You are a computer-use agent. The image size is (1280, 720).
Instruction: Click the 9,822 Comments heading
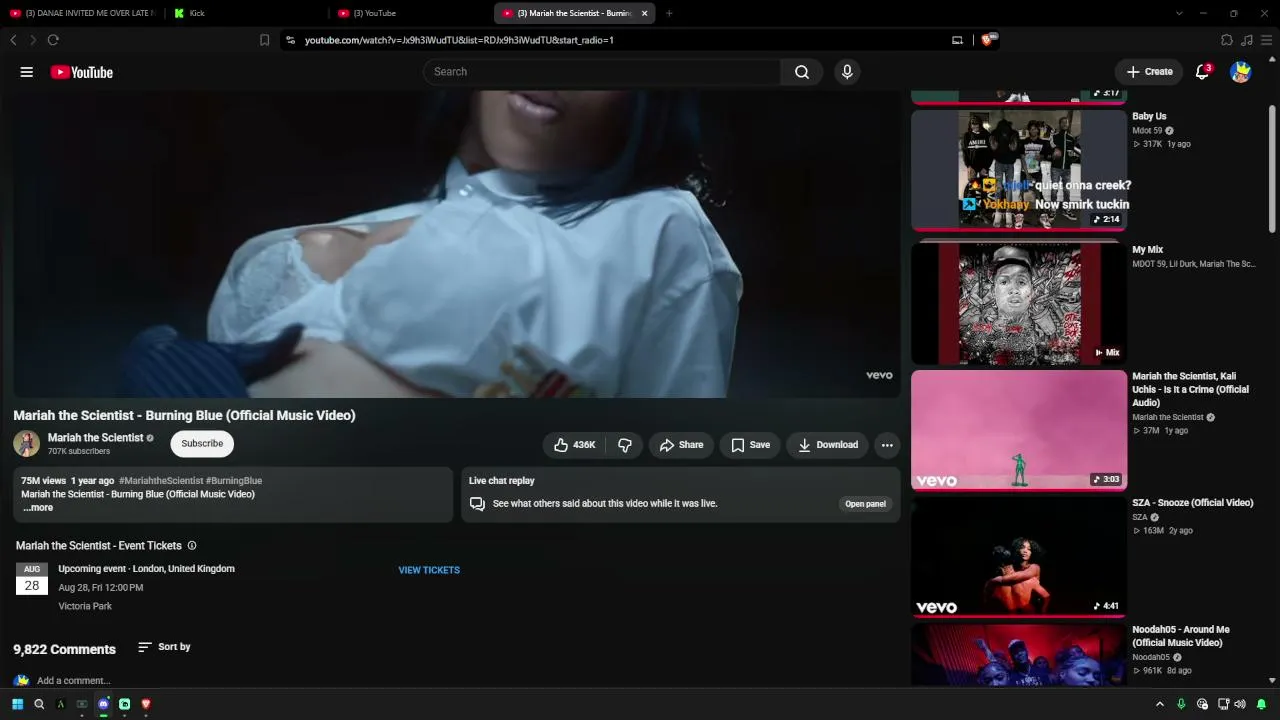click(x=64, y=650)
